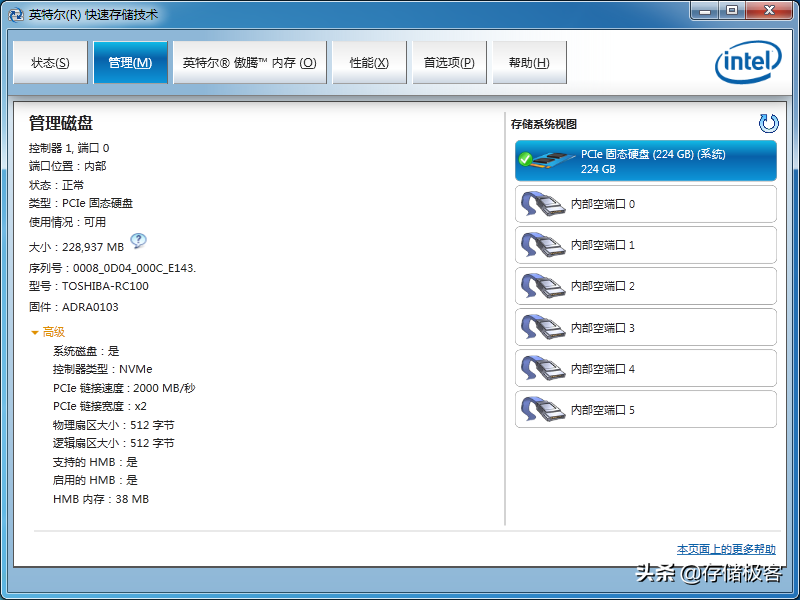This screenshot has width=800, height=600.
Task: Click the Intel logo
Action: [x=746, y=64]
